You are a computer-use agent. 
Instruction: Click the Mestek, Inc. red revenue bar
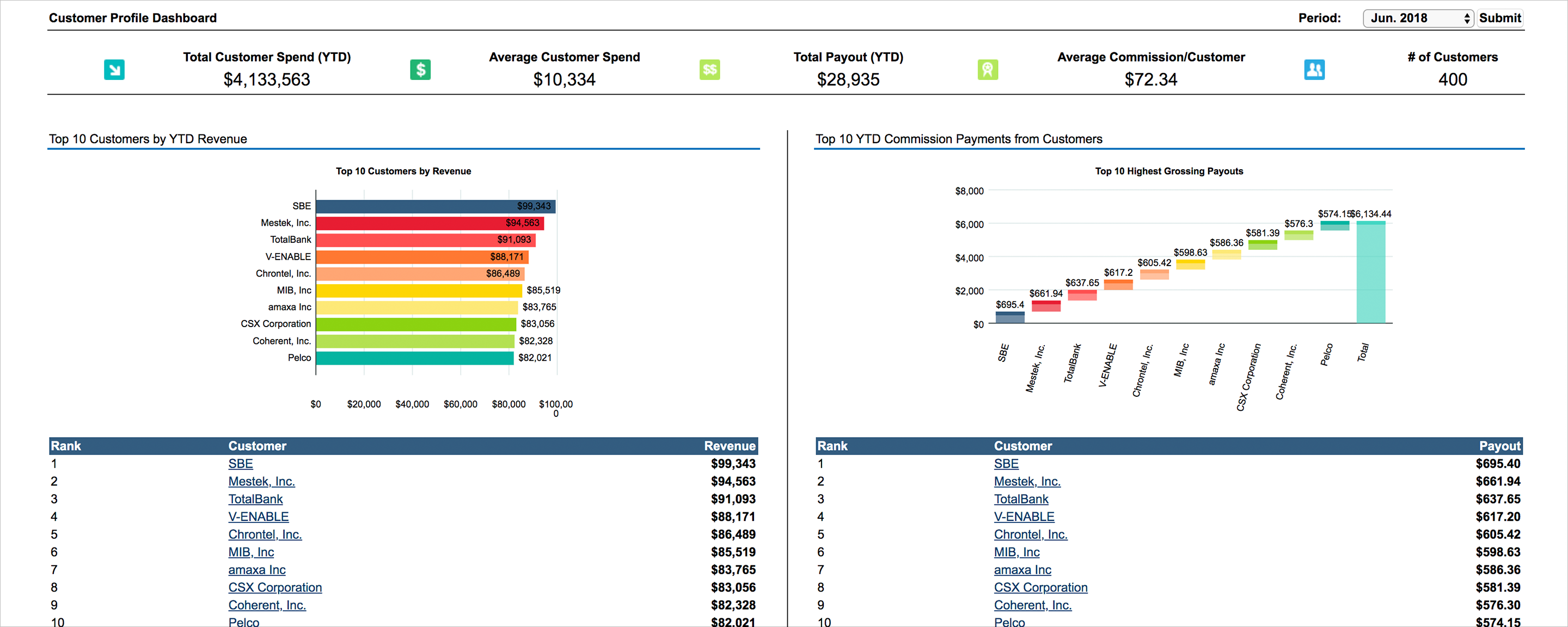430,223
